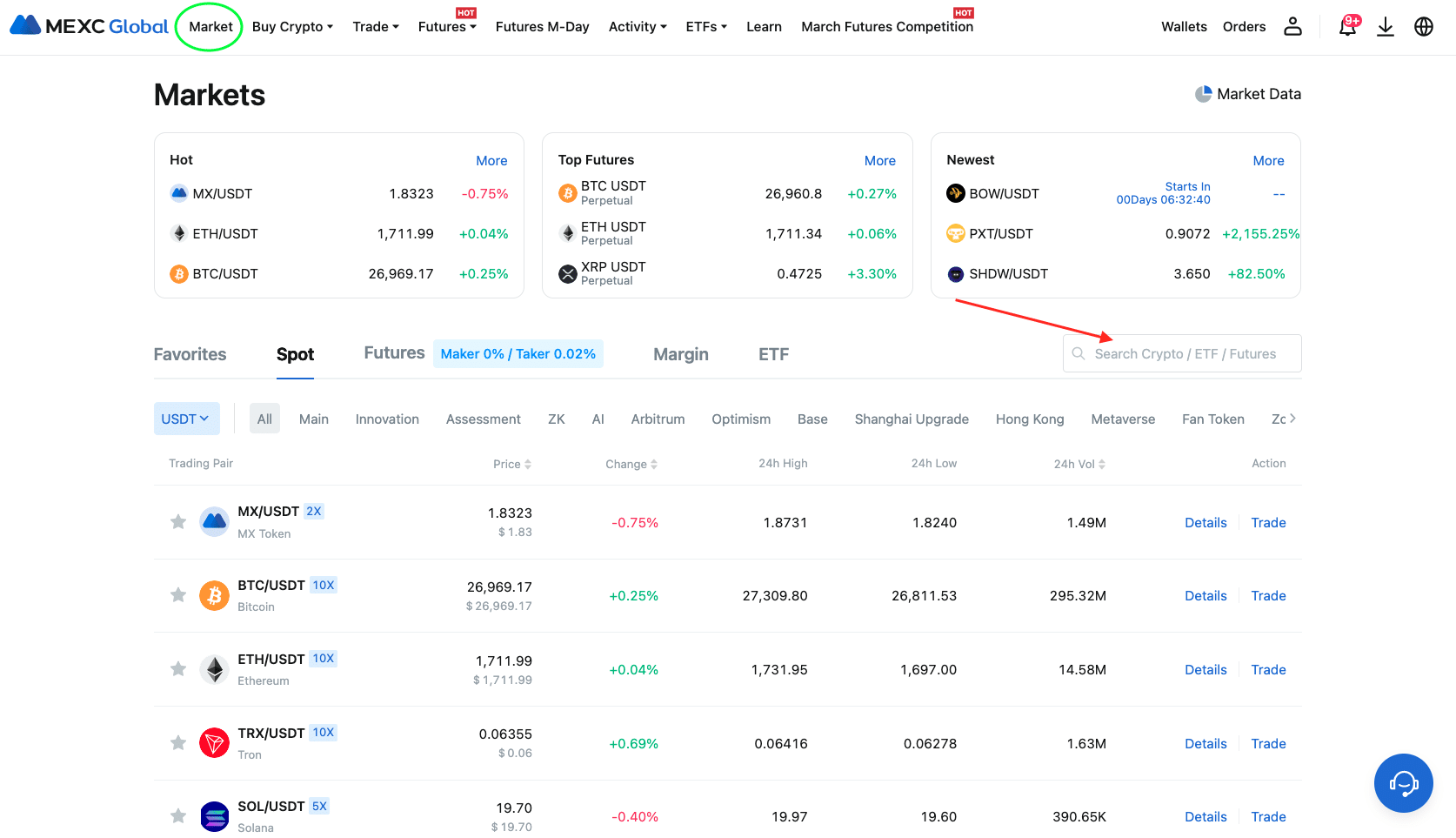The image size is (1456, 838).
Task: Click More in the Hot card
Action: tap(491, 160)
